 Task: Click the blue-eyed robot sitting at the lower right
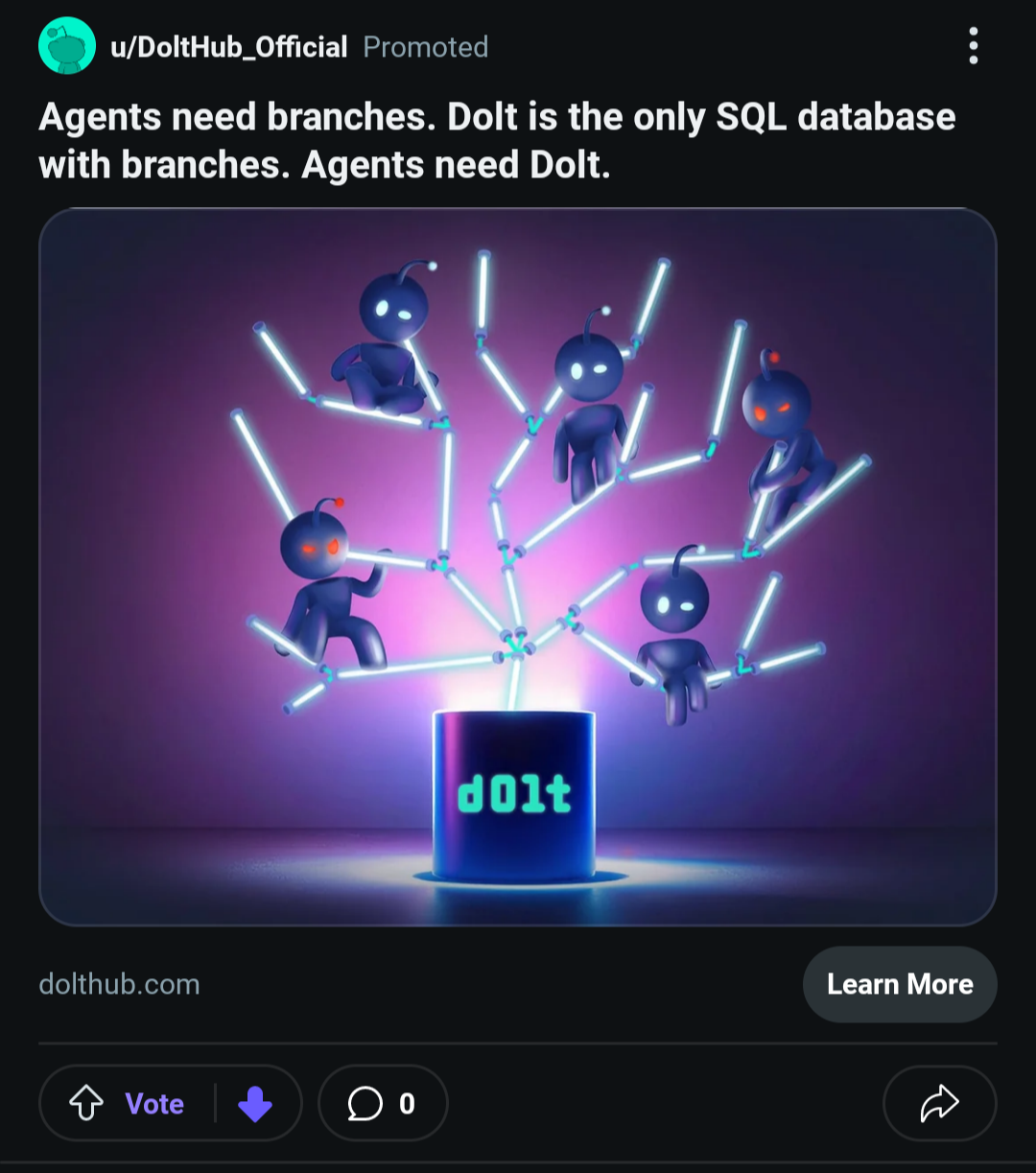coord(676,633)
